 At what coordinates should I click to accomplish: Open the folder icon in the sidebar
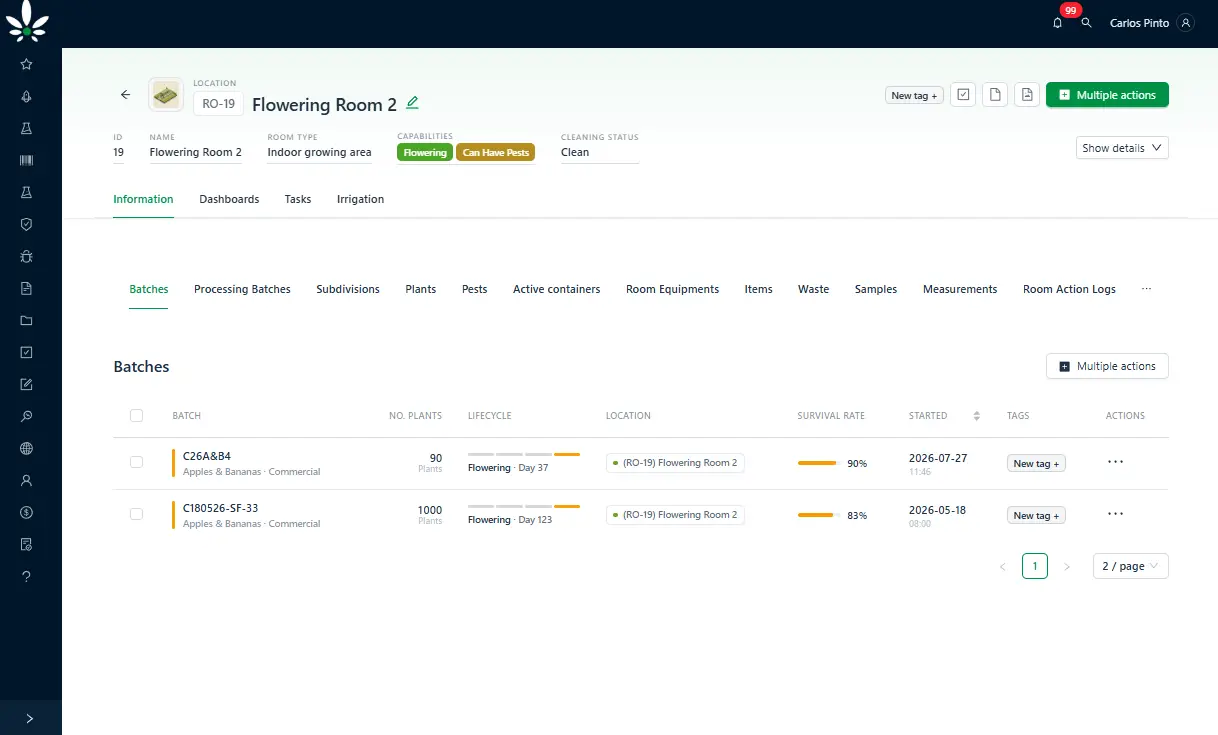coord(26,320)
